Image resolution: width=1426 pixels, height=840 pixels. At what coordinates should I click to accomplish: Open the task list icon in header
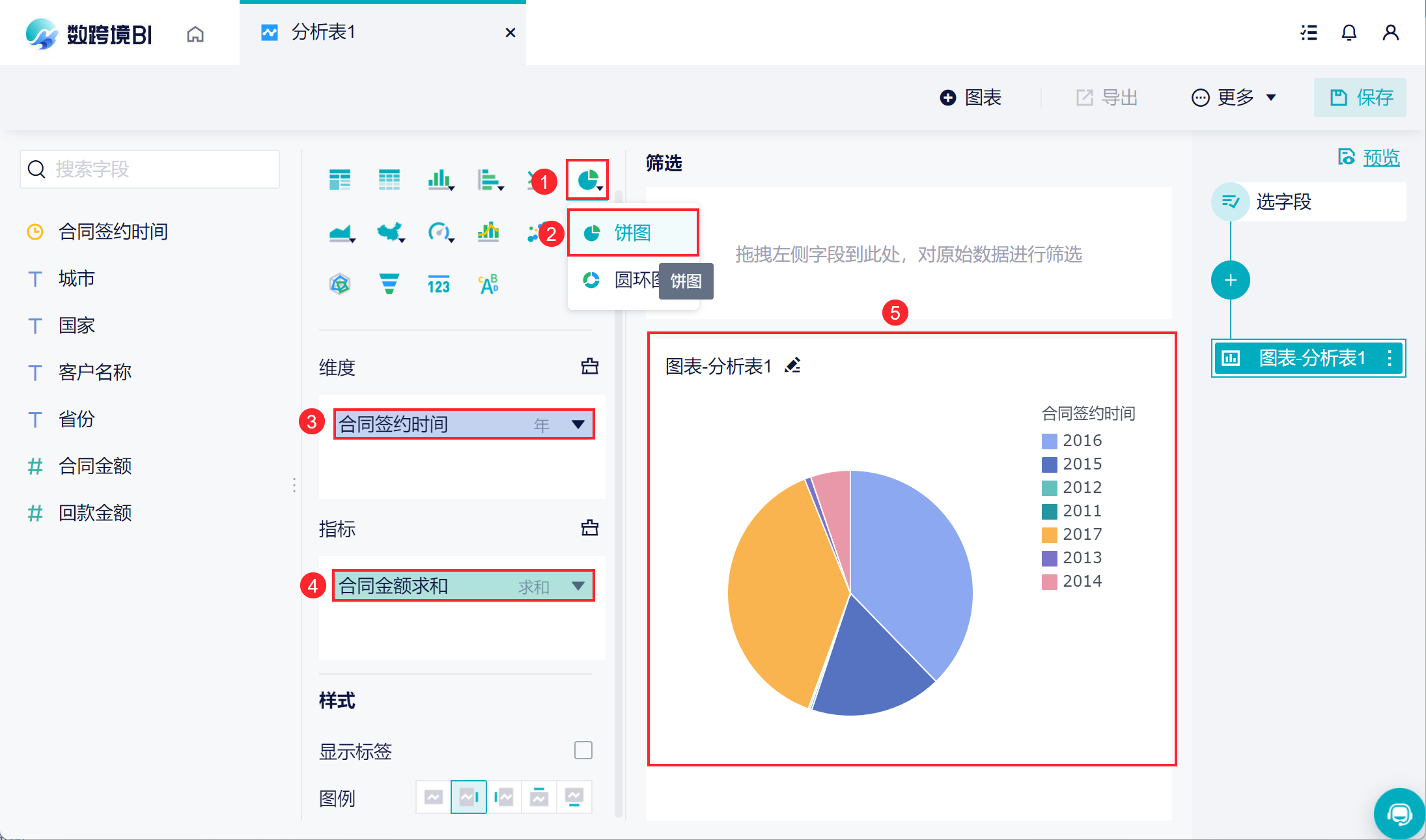1309,33
